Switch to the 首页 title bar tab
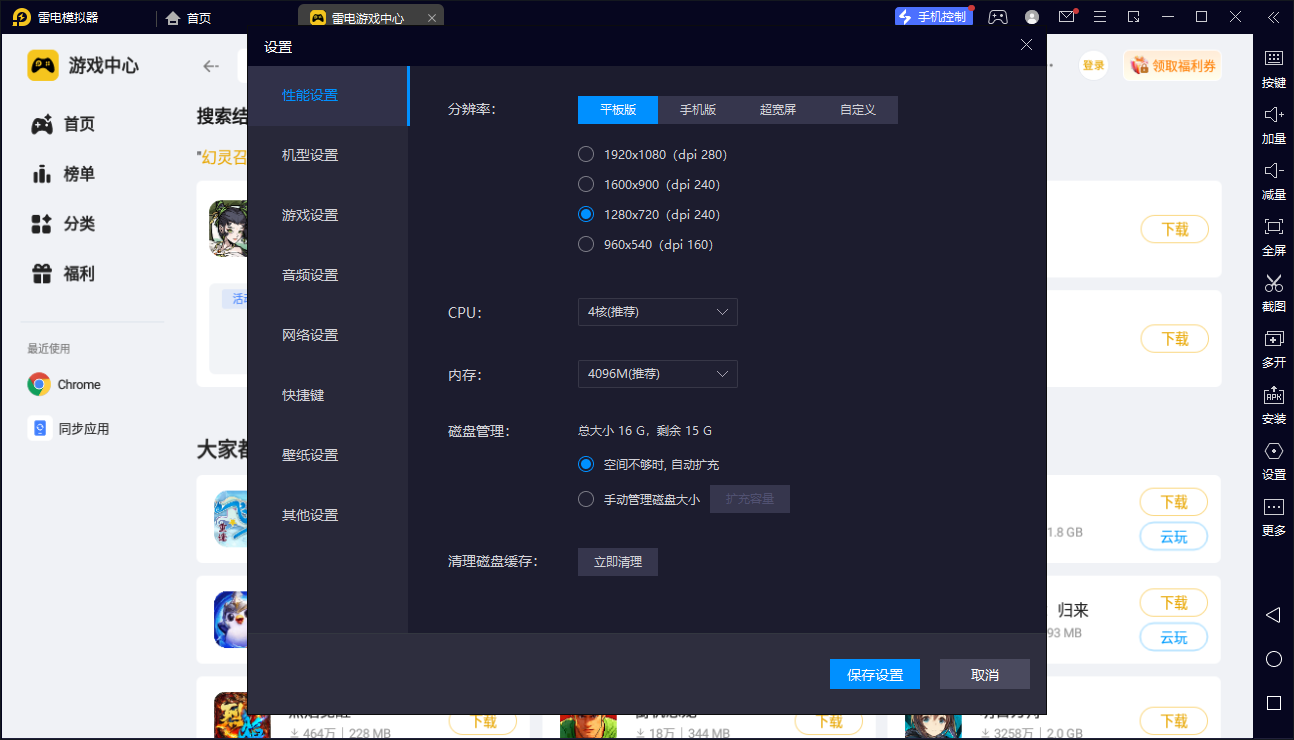1294x740 pixels. [x=188, y=18]
